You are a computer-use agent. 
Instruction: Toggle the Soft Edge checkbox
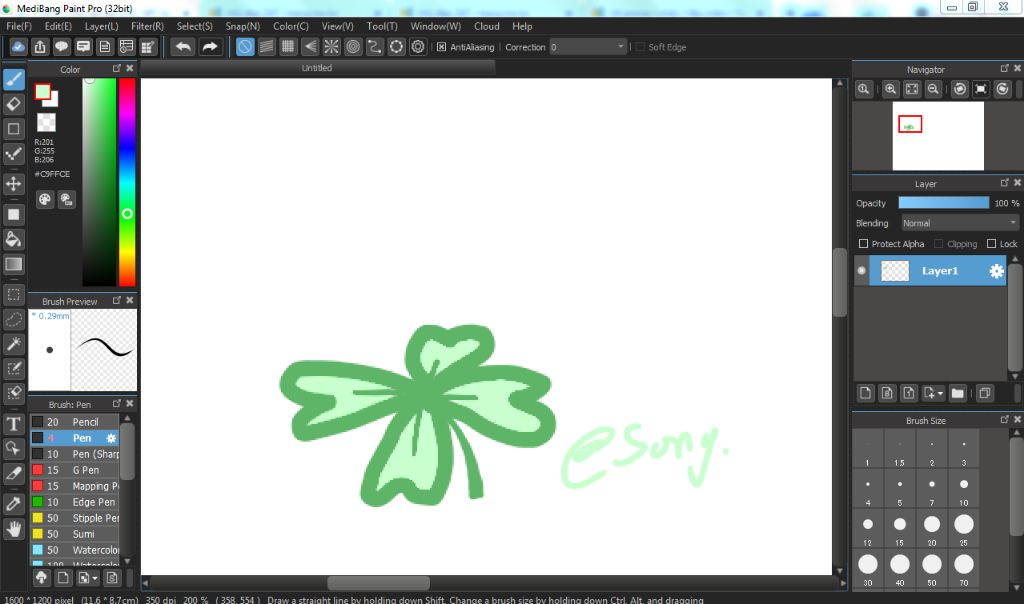[x=640, y=47]
